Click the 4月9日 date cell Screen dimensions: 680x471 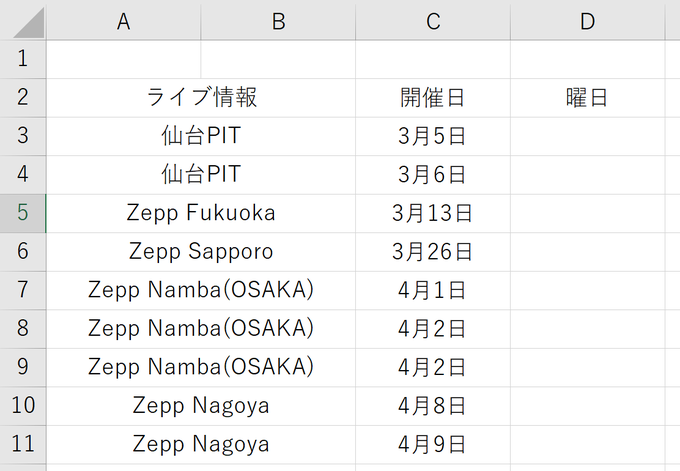click(432, 444)
